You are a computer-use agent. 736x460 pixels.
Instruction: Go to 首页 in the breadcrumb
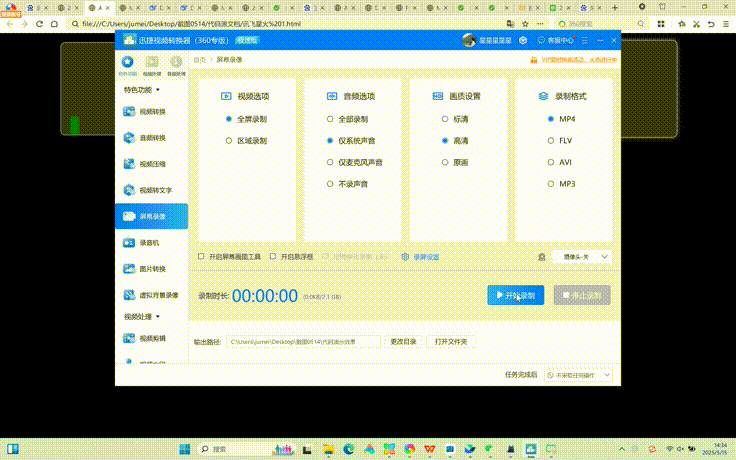tap(199, 60)
